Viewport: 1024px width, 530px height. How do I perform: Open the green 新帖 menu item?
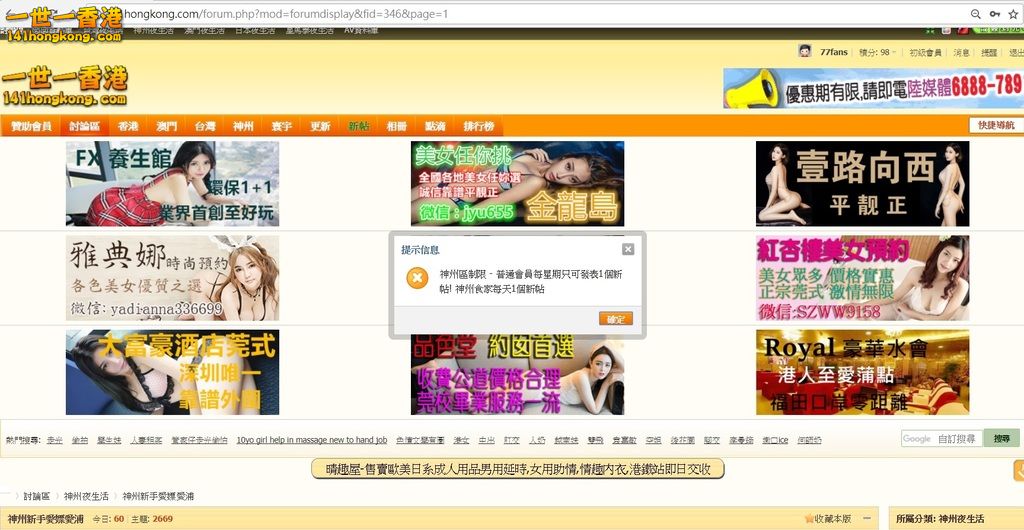[x=358, y=127]
